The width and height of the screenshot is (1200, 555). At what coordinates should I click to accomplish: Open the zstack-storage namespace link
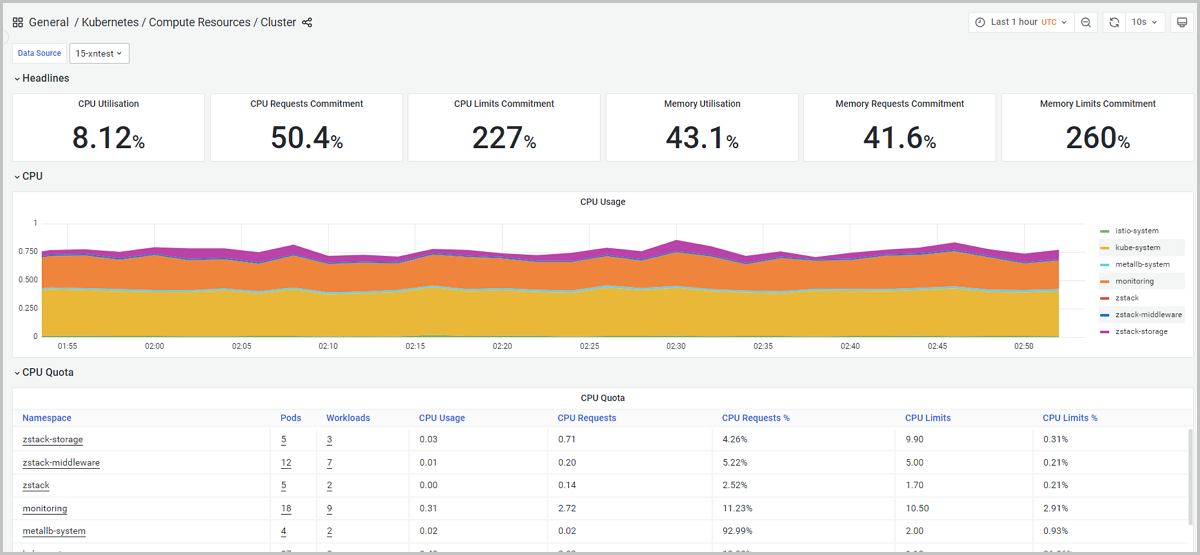pos(53,439)
